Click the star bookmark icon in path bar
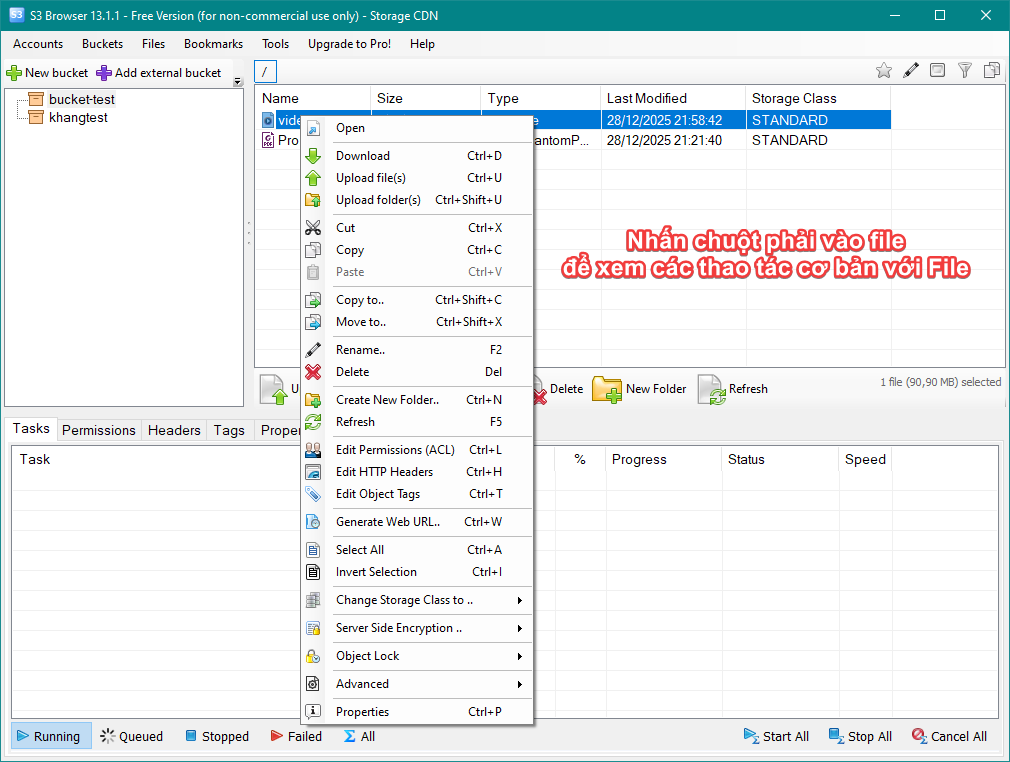Image resolution: width=1010 pixels, height=762 pixels. [884, 70]
